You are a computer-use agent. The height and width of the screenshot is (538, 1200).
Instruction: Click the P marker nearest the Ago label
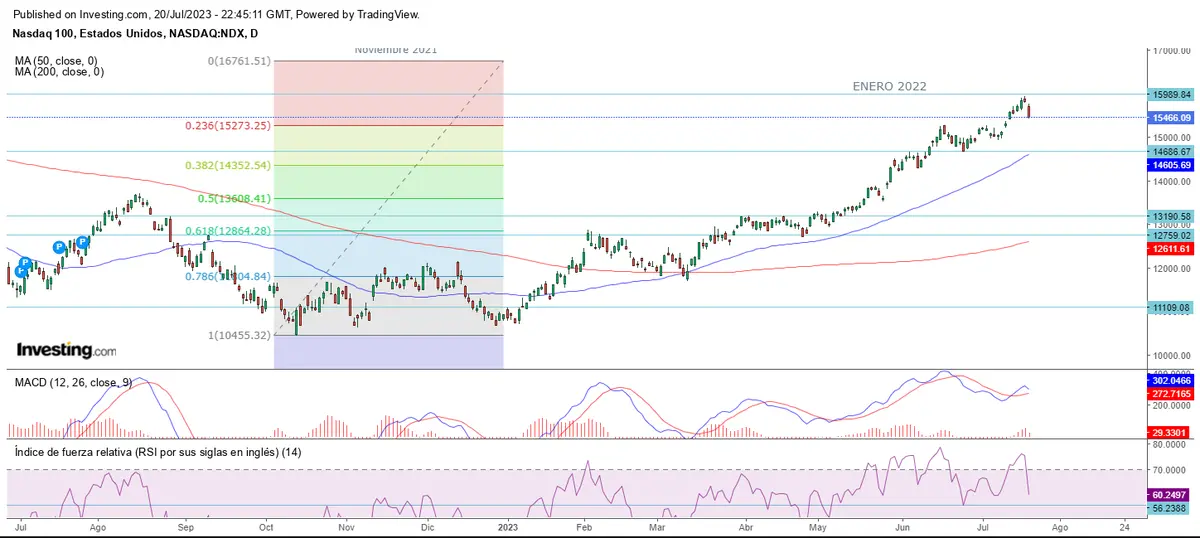point(82,241)
